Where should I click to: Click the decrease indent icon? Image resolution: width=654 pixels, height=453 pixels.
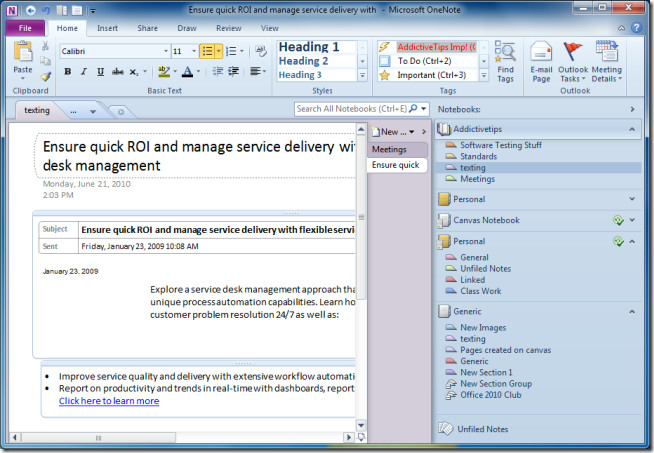[x=217, y=71]
